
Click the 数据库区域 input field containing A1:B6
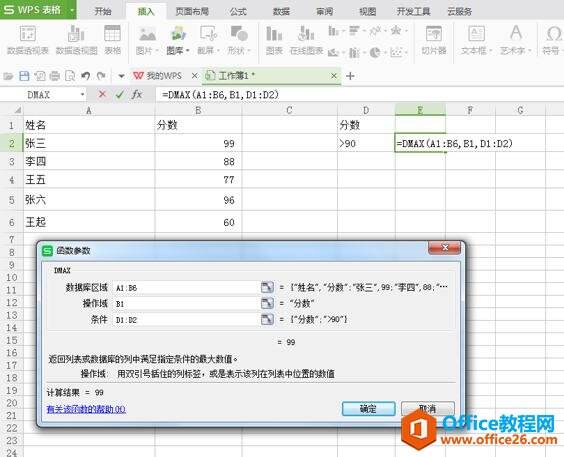tap(186, 287)
